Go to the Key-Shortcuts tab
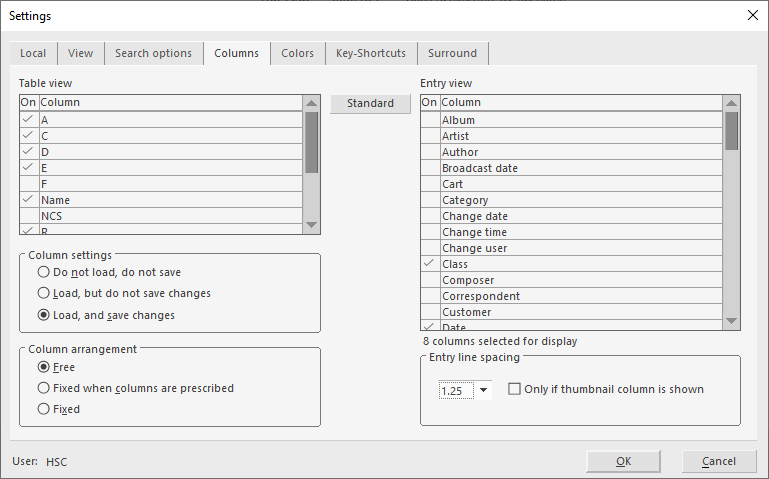The image size is (769, 479). 371,54
